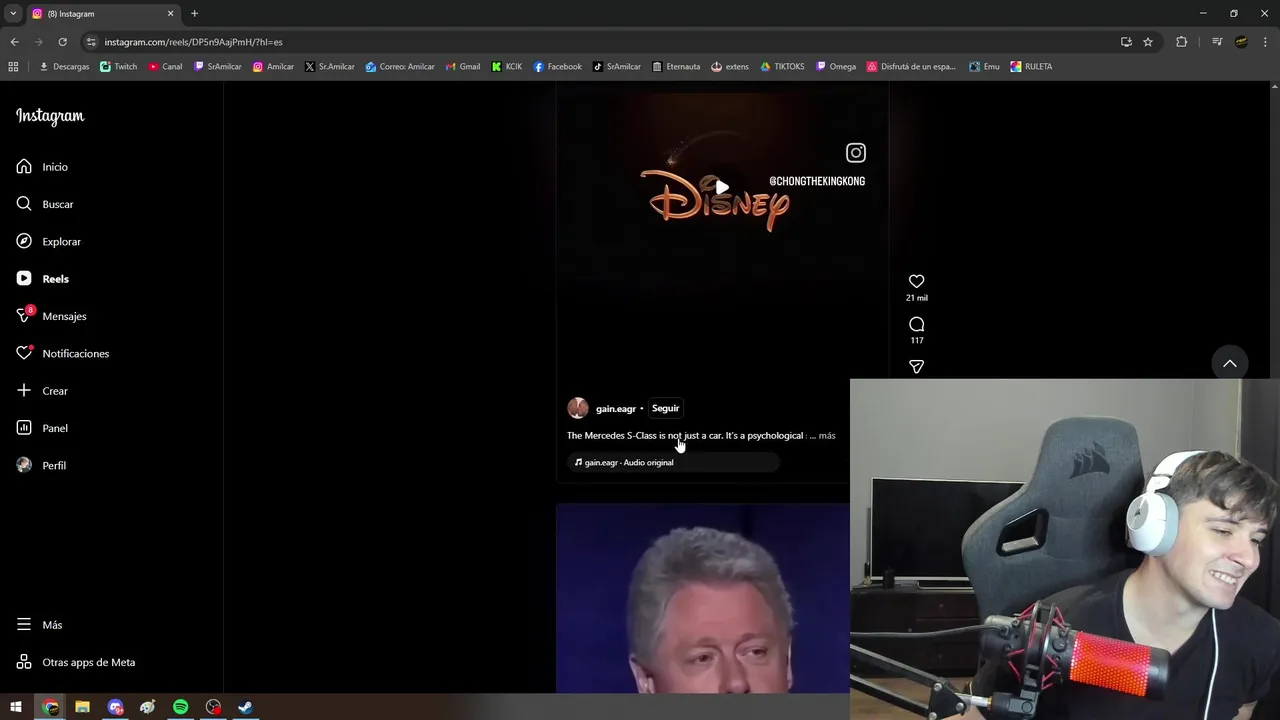Click the site info icon in address bar
This screenshot has width=1280, height=720.
[91, 42]
